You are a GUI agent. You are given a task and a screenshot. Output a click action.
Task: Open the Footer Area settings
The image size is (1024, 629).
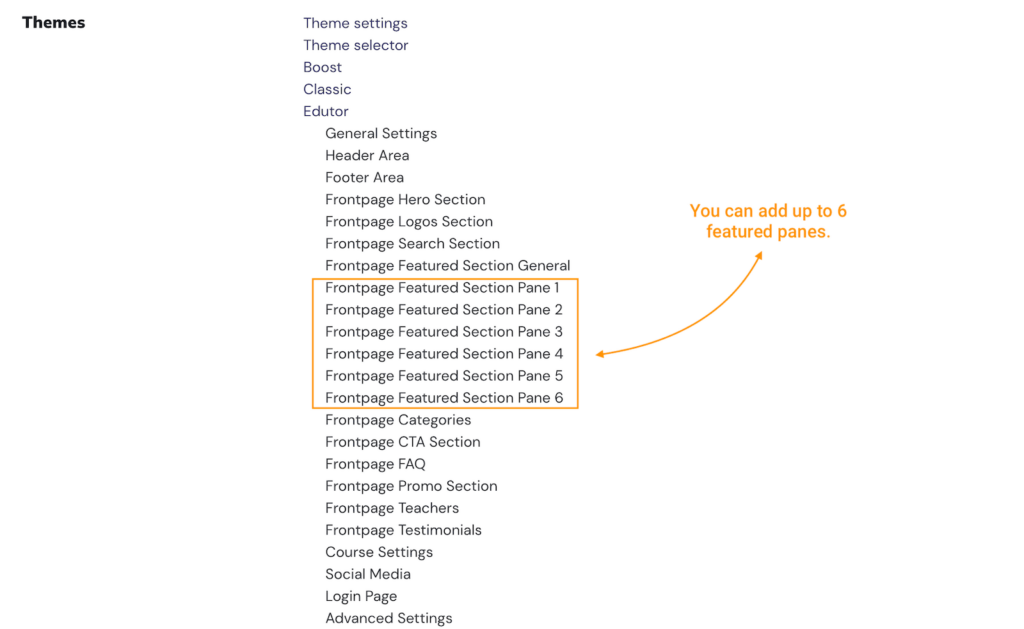click(364, 177)
